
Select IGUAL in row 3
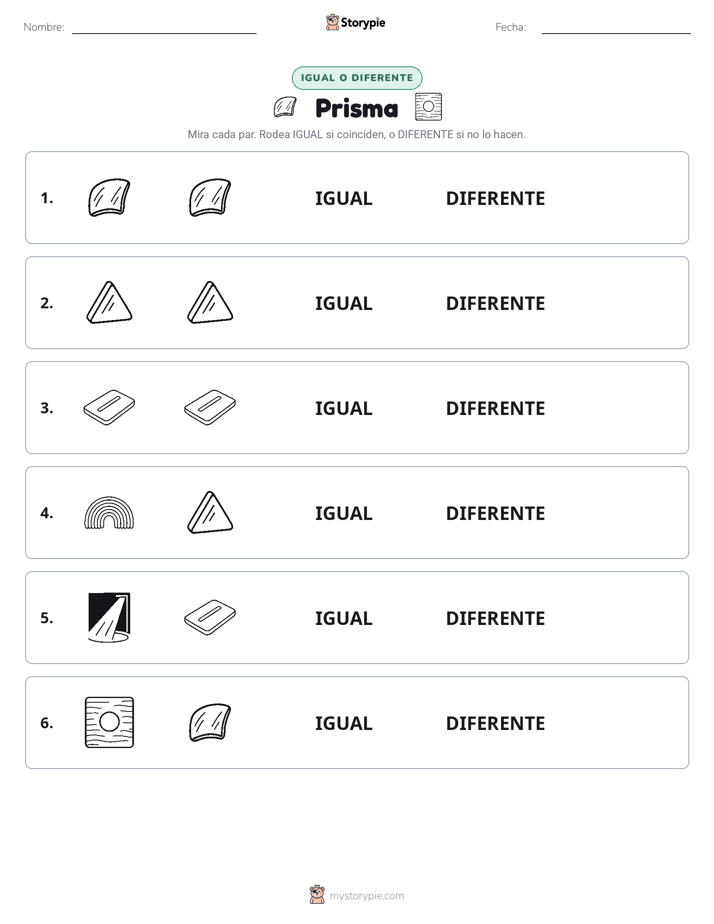click(343, 408)
